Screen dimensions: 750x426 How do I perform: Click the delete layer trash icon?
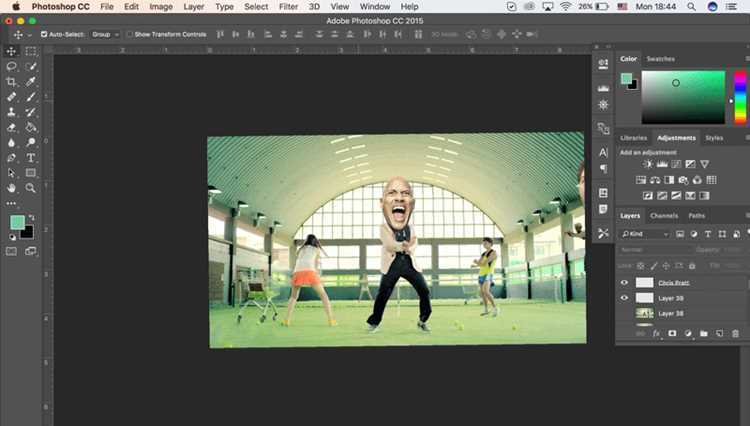735,333
